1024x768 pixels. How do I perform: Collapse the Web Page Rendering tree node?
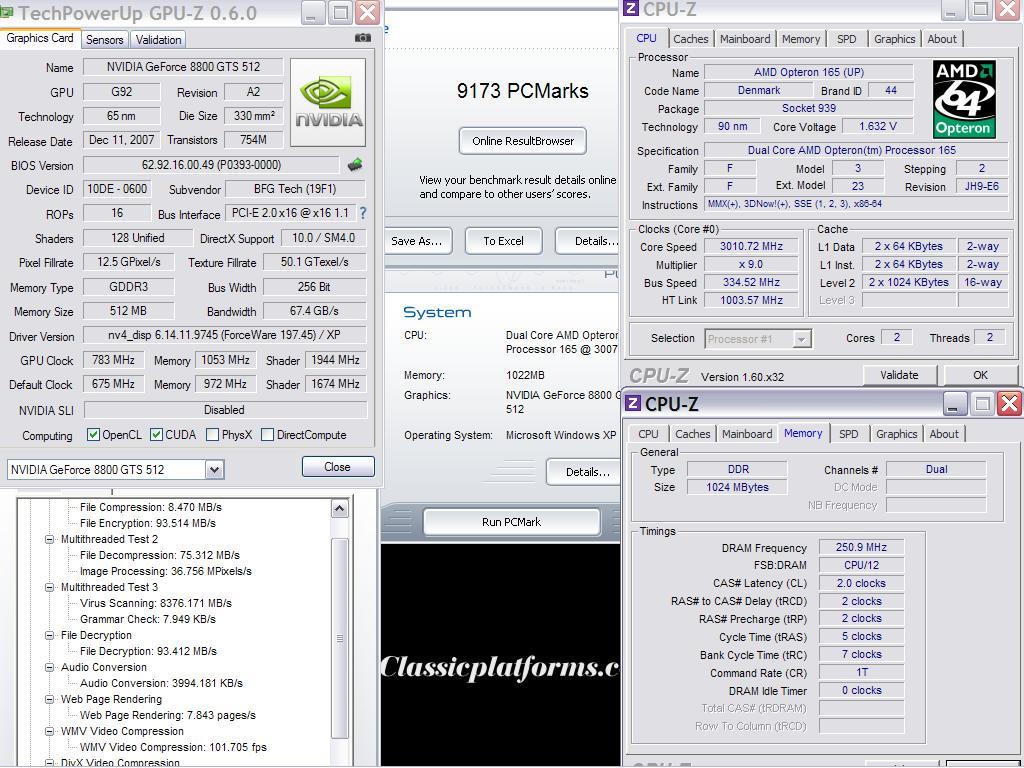[50, 699]
